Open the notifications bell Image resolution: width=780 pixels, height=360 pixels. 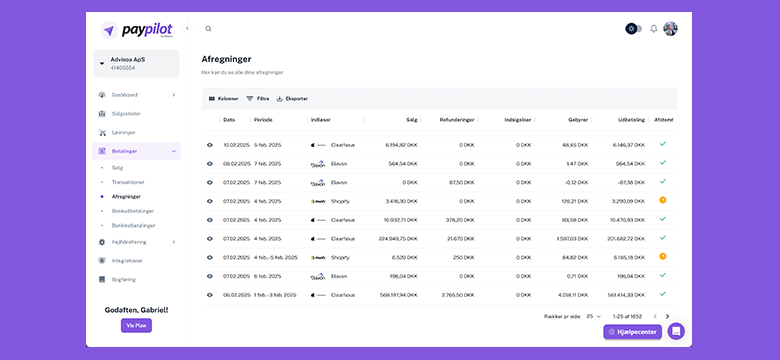(654, 29)
